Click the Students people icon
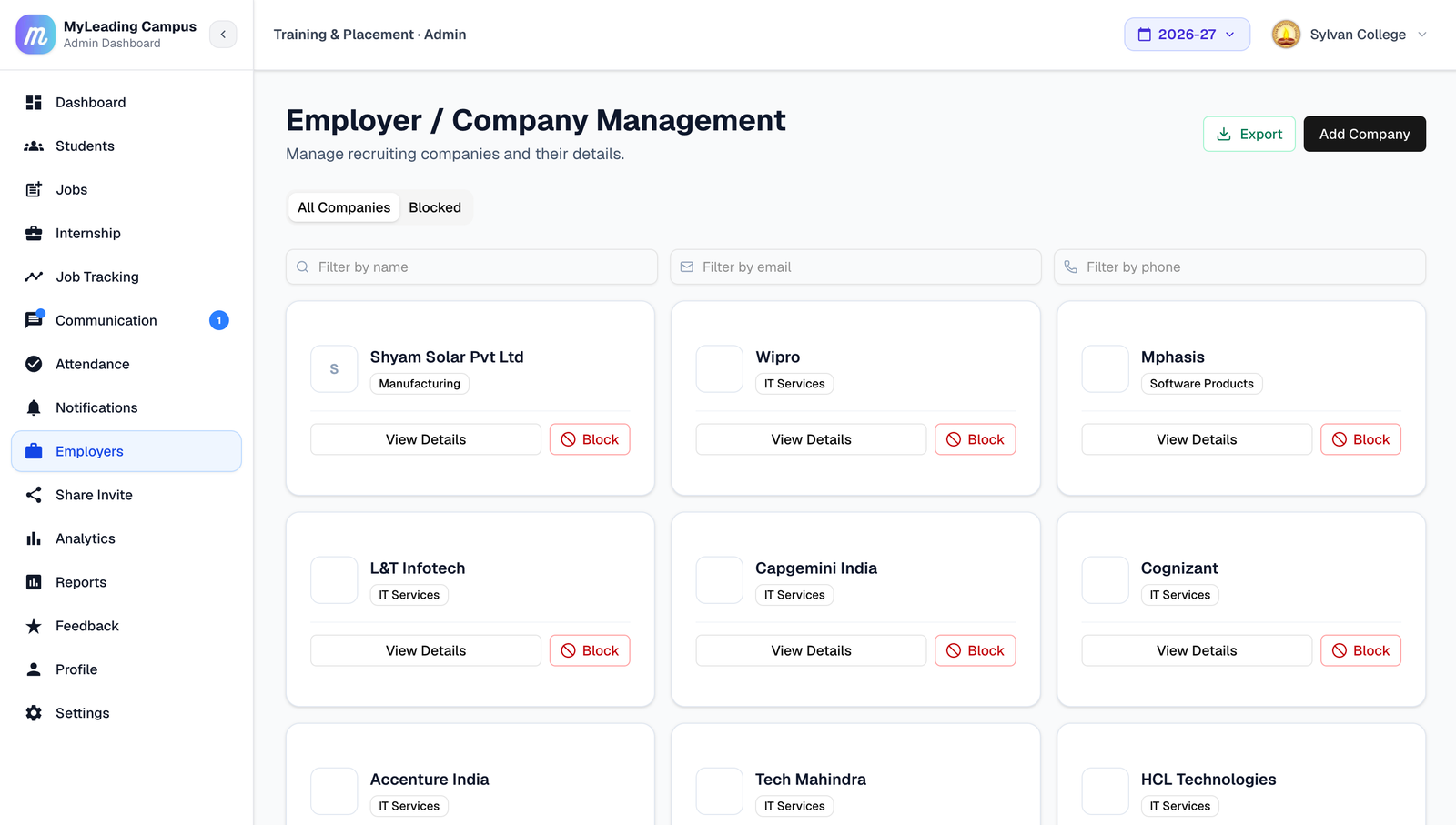Image resolution: width=1456 pixels, height=825 pixels. (x=34, y=146)
